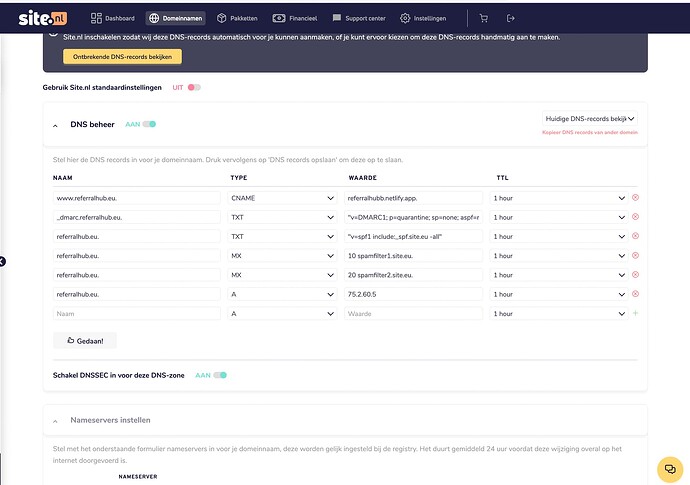Image resolution: width=690 pixels, height=485 pixels.
Task: Open Huidige DNS-records bekijken dropdown
Action: (590, 119)
